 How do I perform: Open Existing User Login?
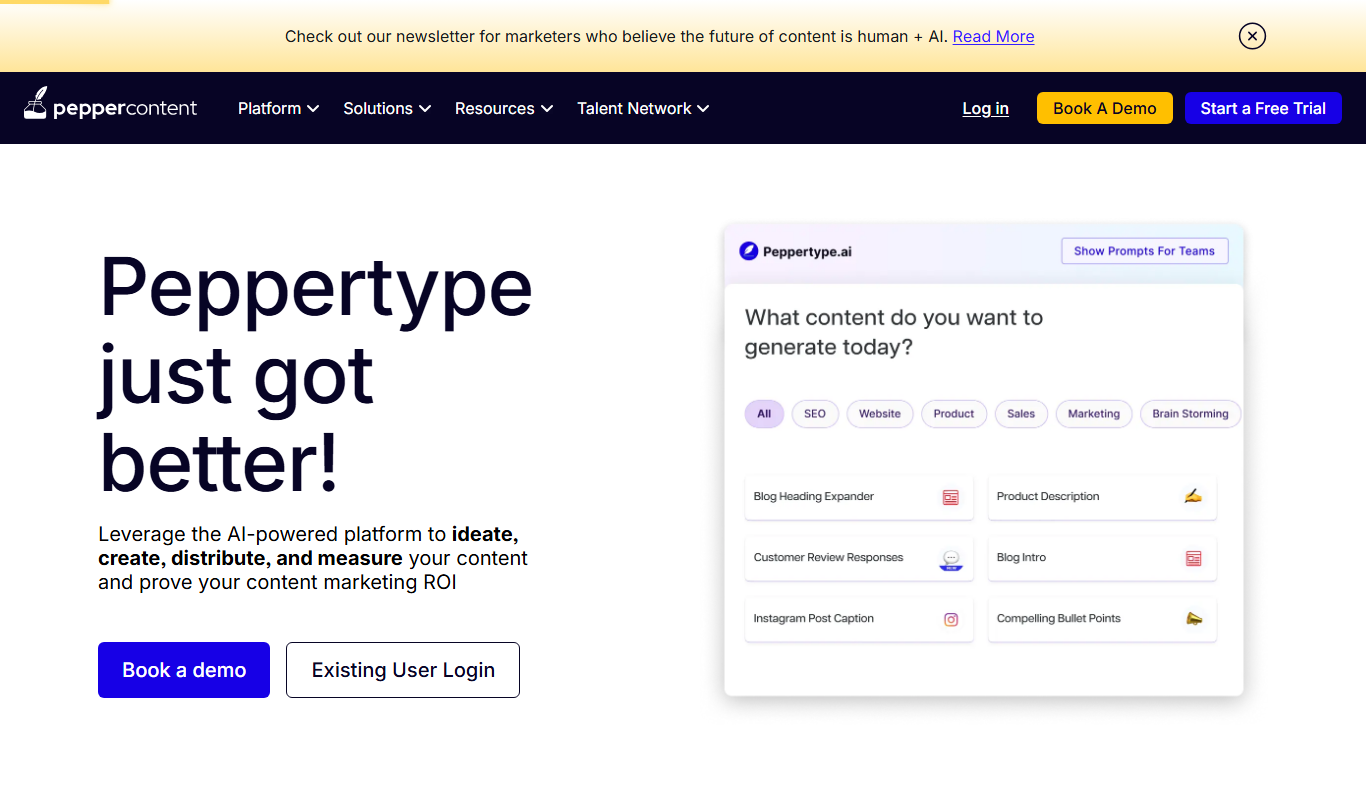click(x=403, y=670)
